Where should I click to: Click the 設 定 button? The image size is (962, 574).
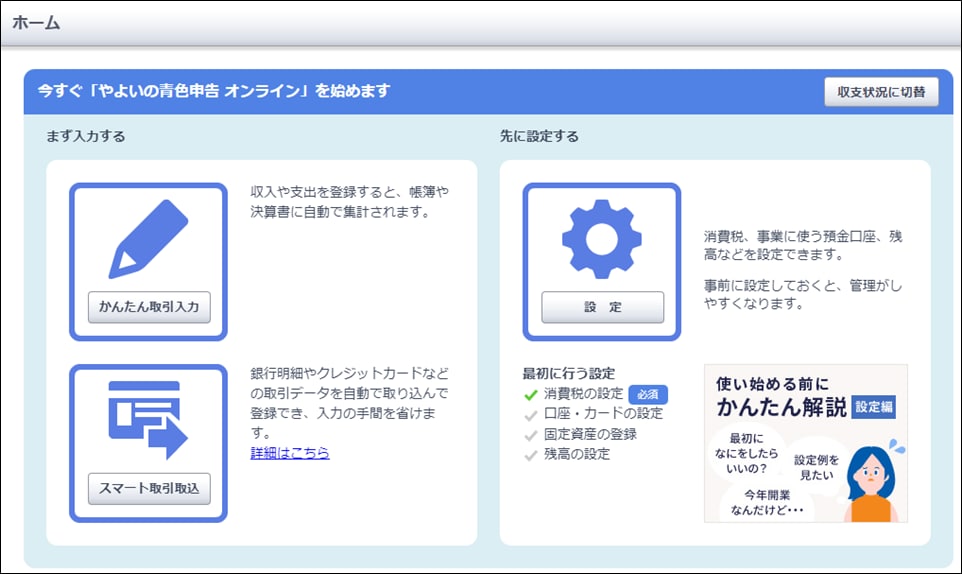[x=602, y=307]
